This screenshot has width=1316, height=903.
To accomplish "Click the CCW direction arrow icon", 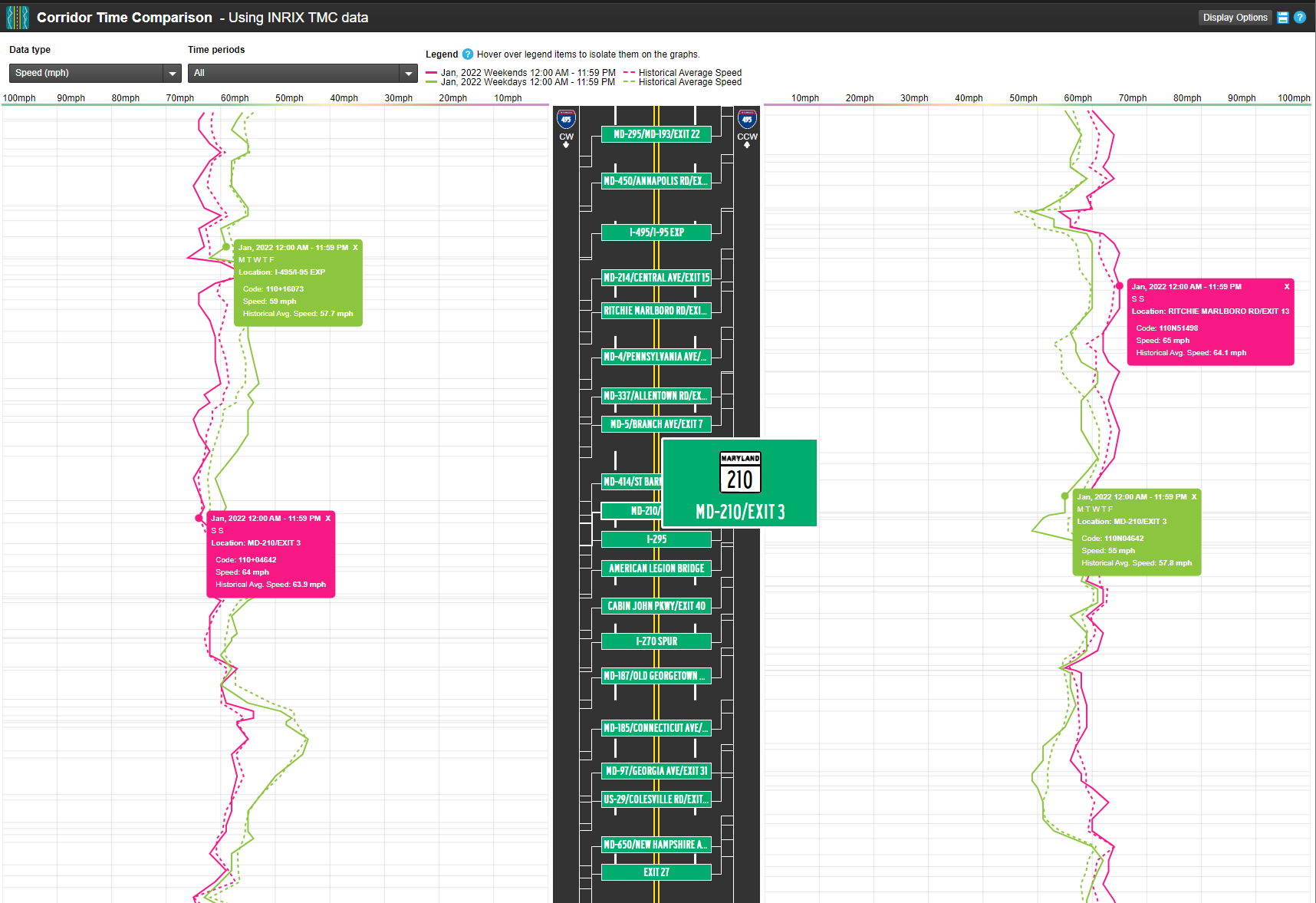I will 746,146.
